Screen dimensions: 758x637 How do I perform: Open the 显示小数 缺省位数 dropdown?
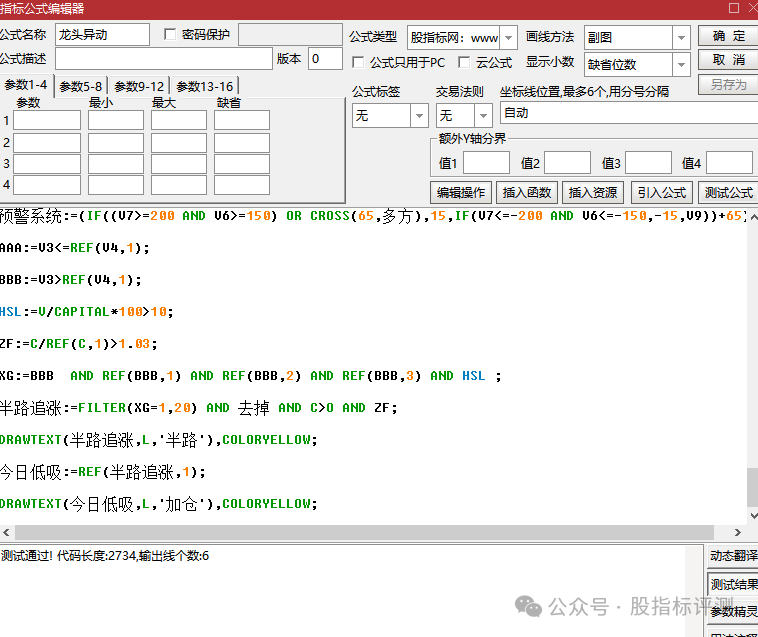681,64
